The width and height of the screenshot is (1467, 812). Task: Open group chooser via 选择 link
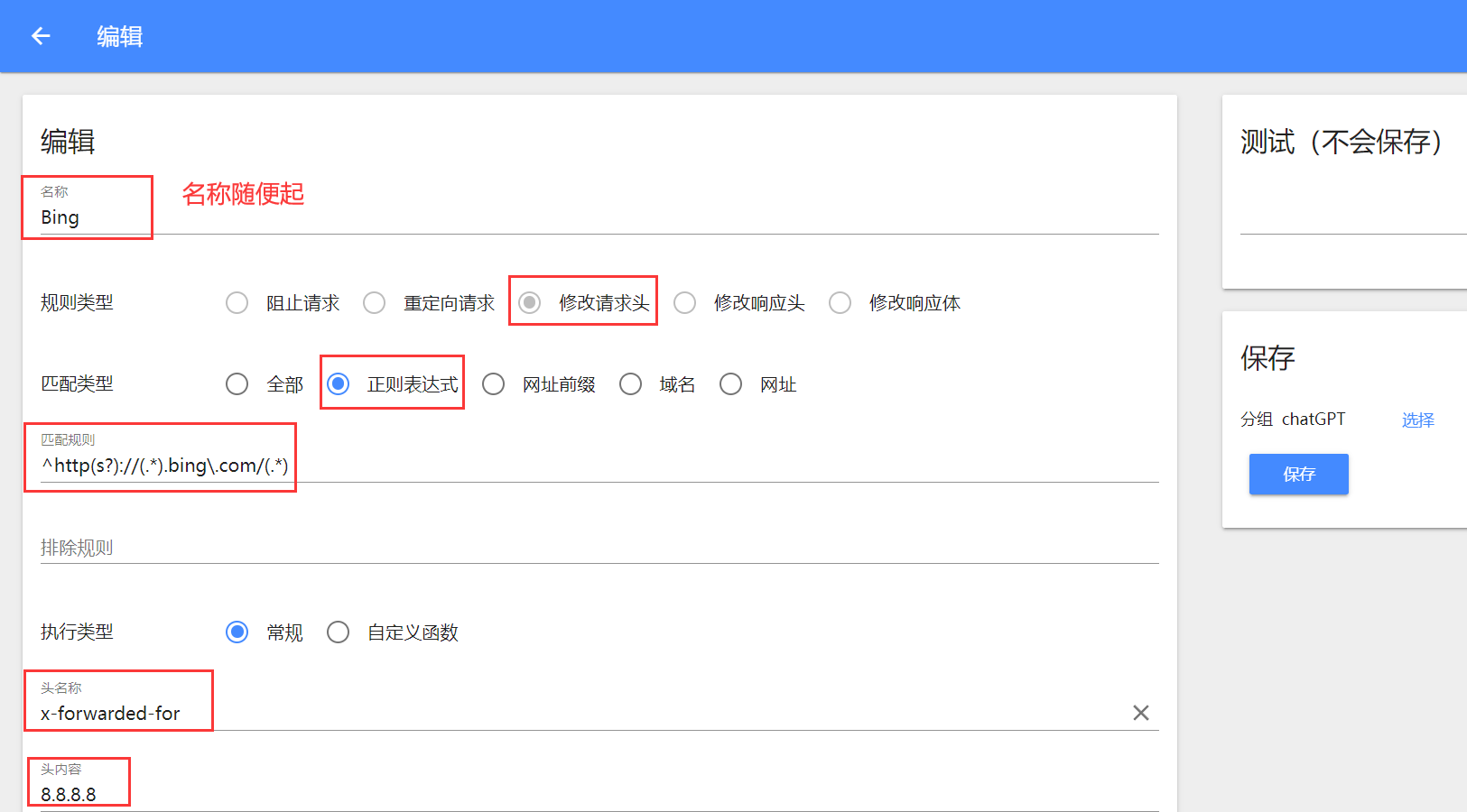1417,420
